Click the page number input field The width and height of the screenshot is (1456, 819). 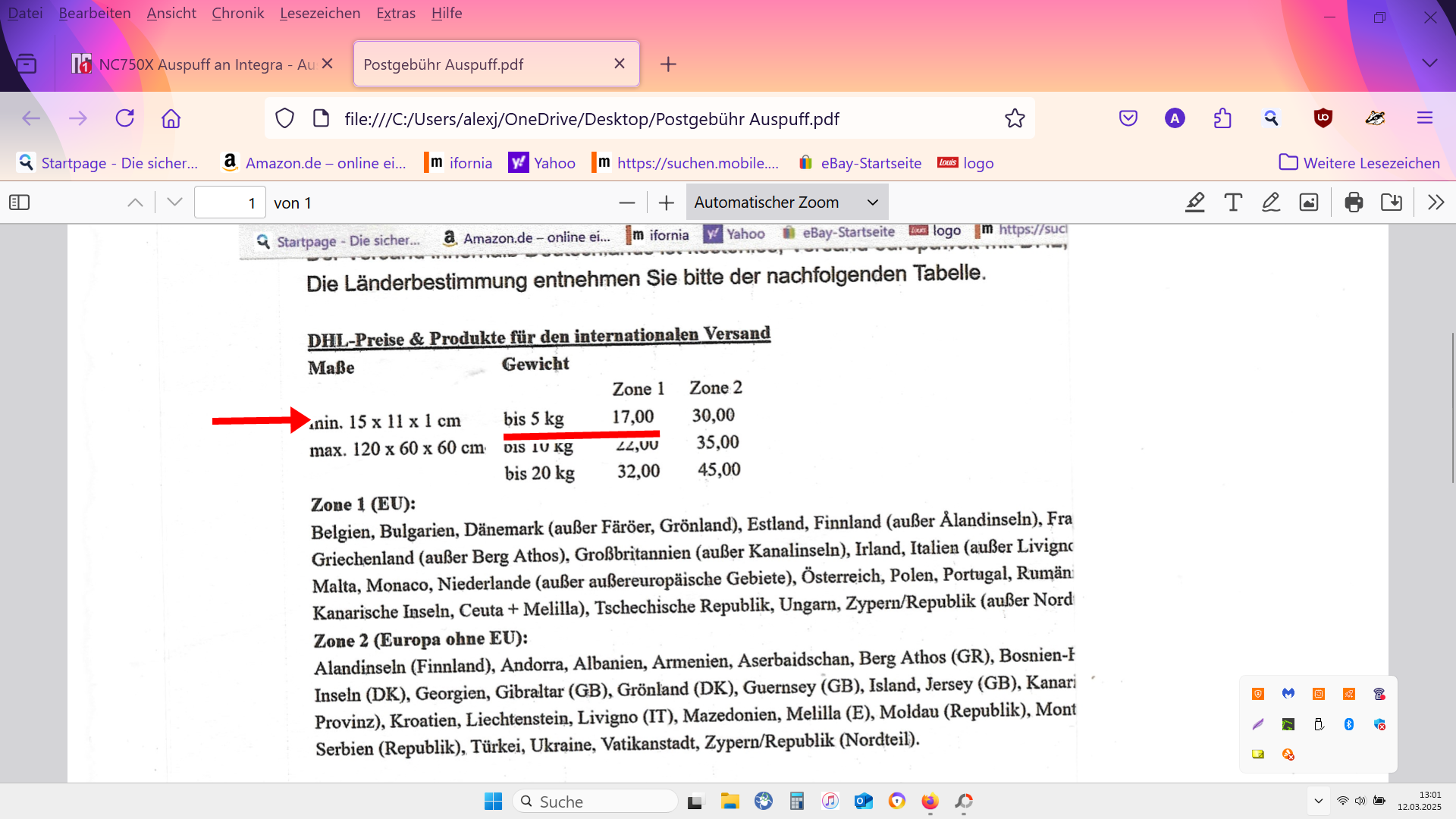pos(230,202)
